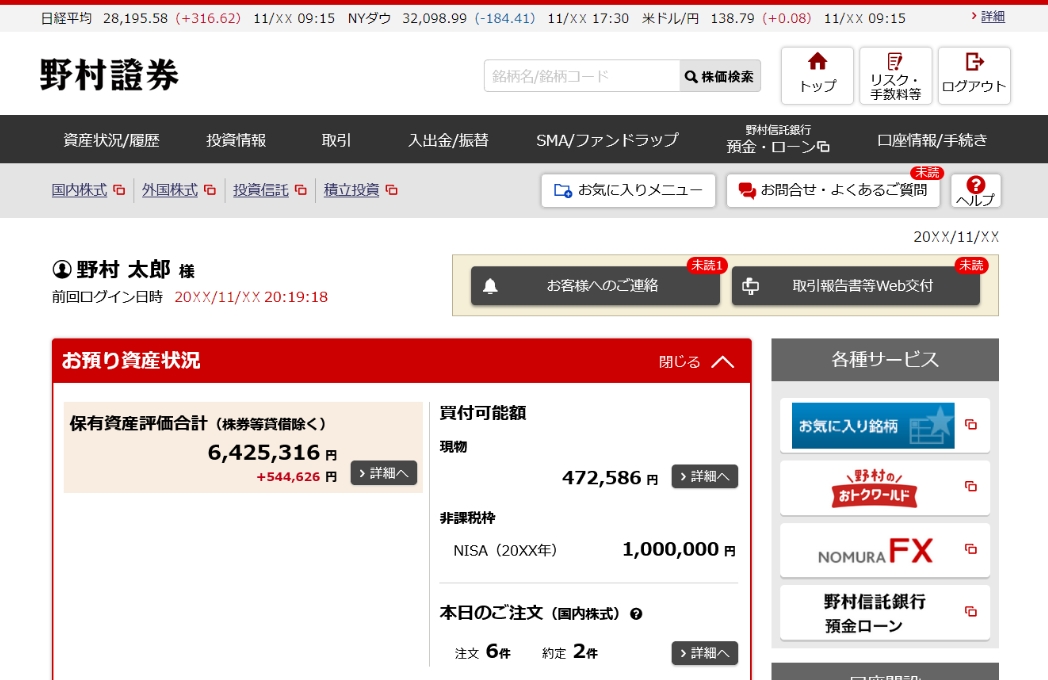Focus the 銘柄名/銘柄コード search field
This screenshot has height=680, width=1048.
582,76
